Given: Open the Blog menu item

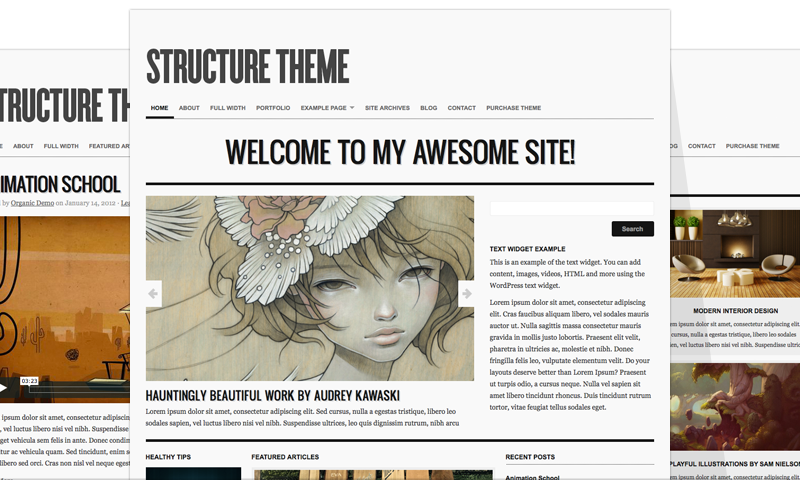Looking at the screenshot, I should (429, 108).
